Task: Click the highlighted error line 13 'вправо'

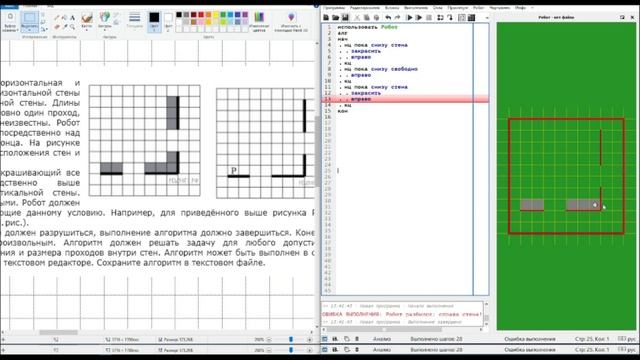Action: (406, 99)
